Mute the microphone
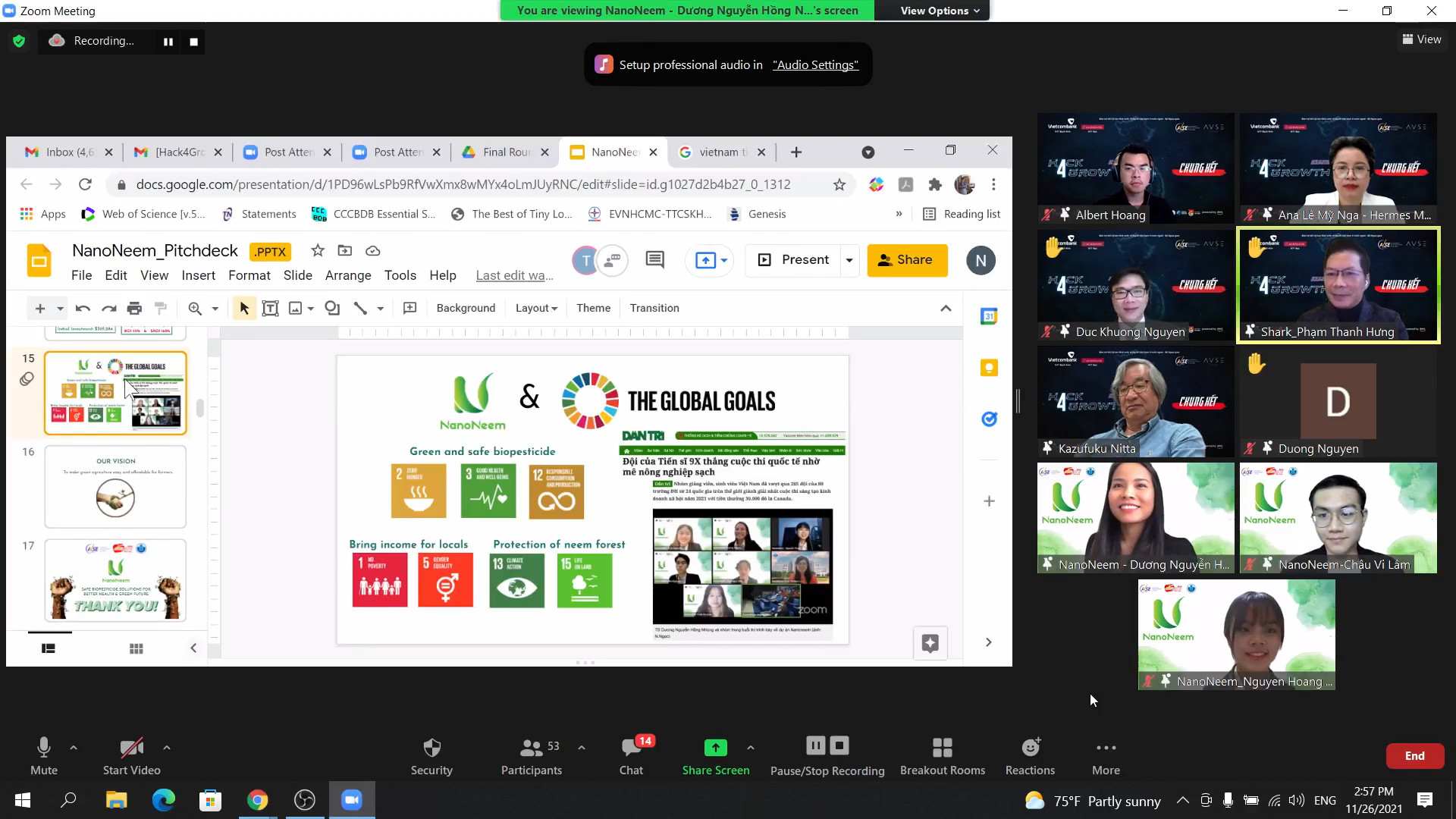Image resolution: width=1456 pixels, height=819 pixels. (44, 748)
